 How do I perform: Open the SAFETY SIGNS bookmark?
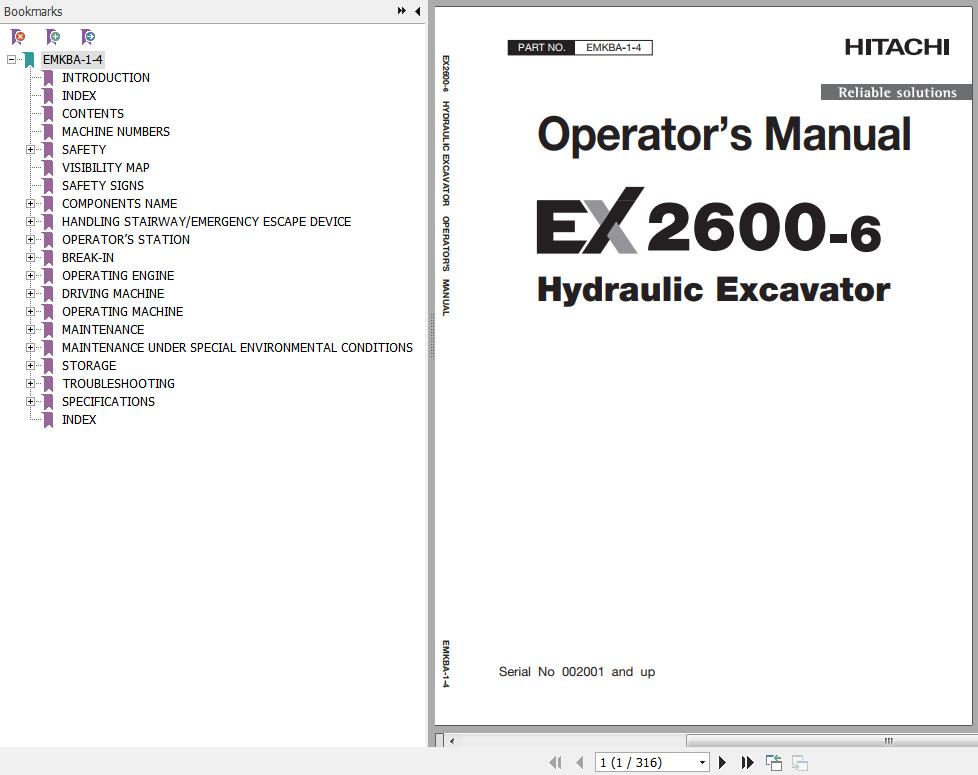point(103,186)
